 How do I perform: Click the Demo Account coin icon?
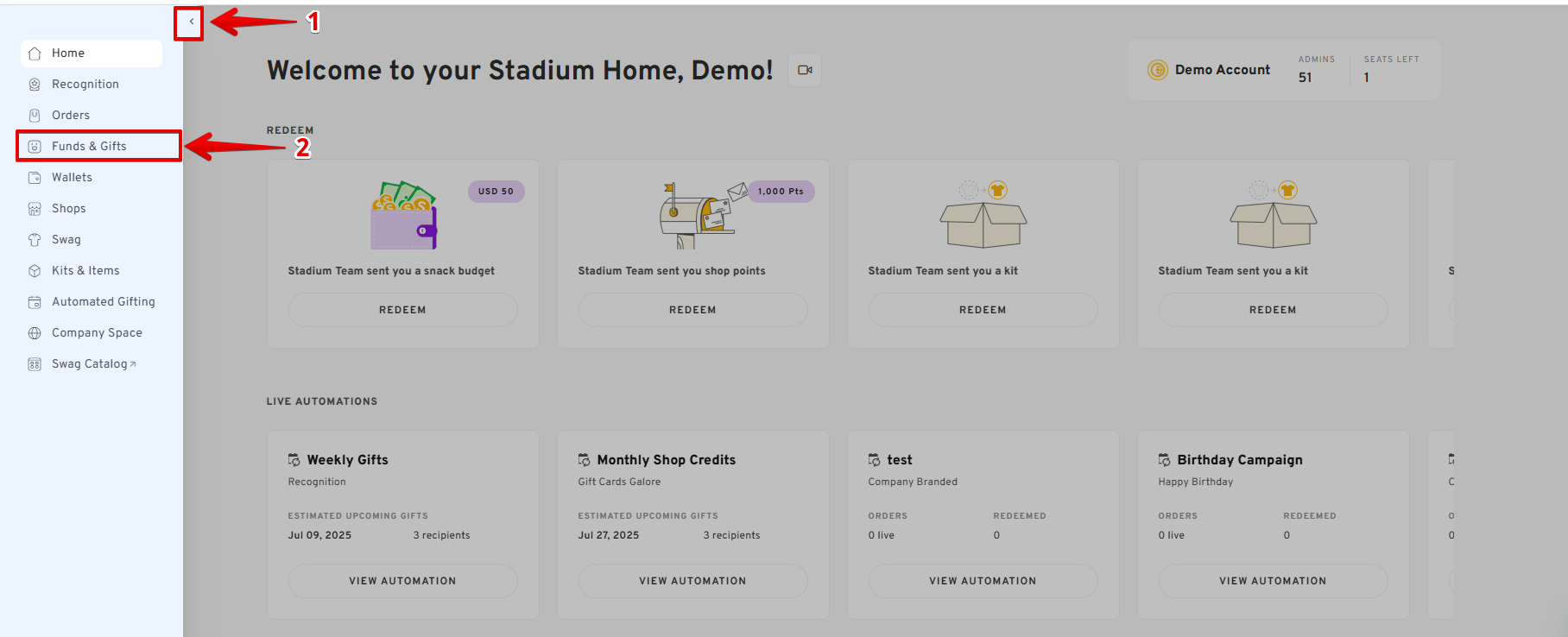coord(1157,70)
